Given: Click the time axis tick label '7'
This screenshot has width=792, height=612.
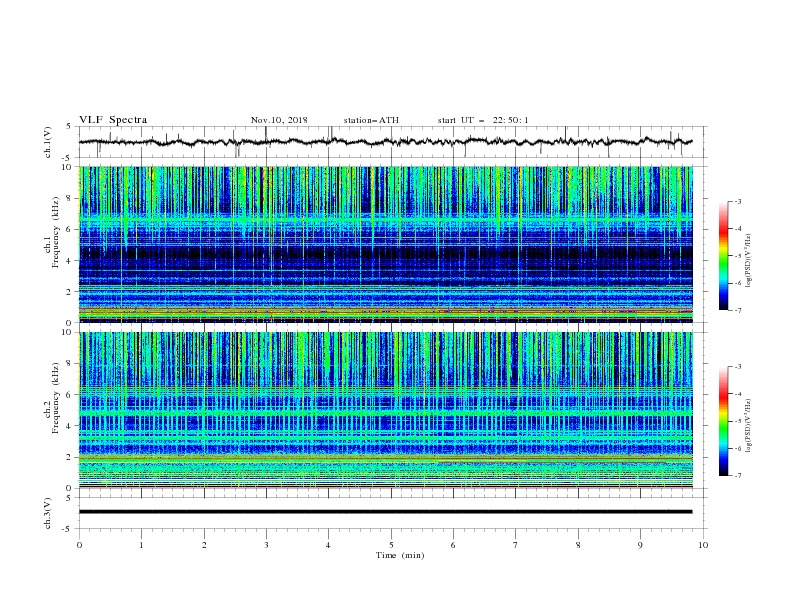Looking at the screenshot, I should point(516,545).
